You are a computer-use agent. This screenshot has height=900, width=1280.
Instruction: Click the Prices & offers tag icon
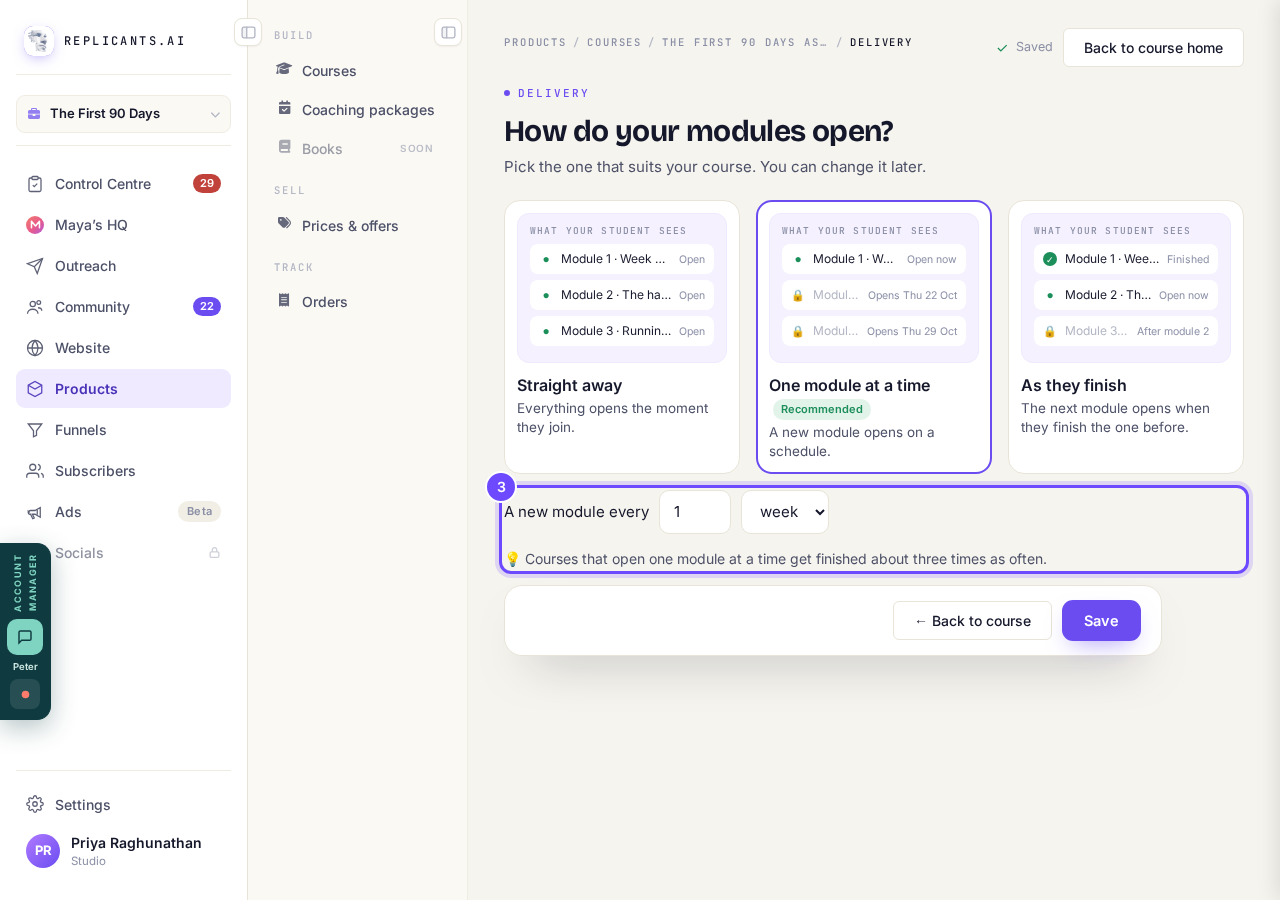pyautogui.click(x=285, y=224)
